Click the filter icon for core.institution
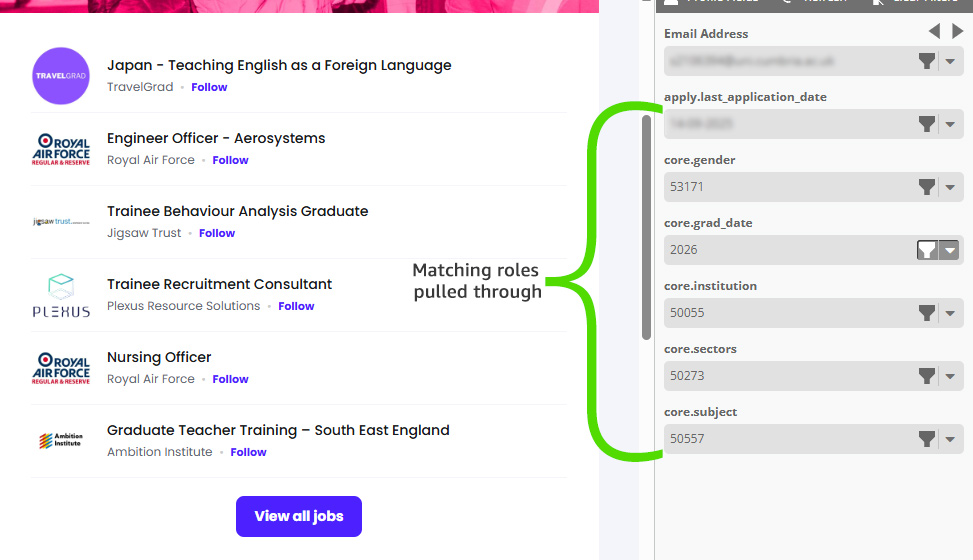The height and width of the screenshot is (560, 973). pyautogui.click(x=927, y=313)
